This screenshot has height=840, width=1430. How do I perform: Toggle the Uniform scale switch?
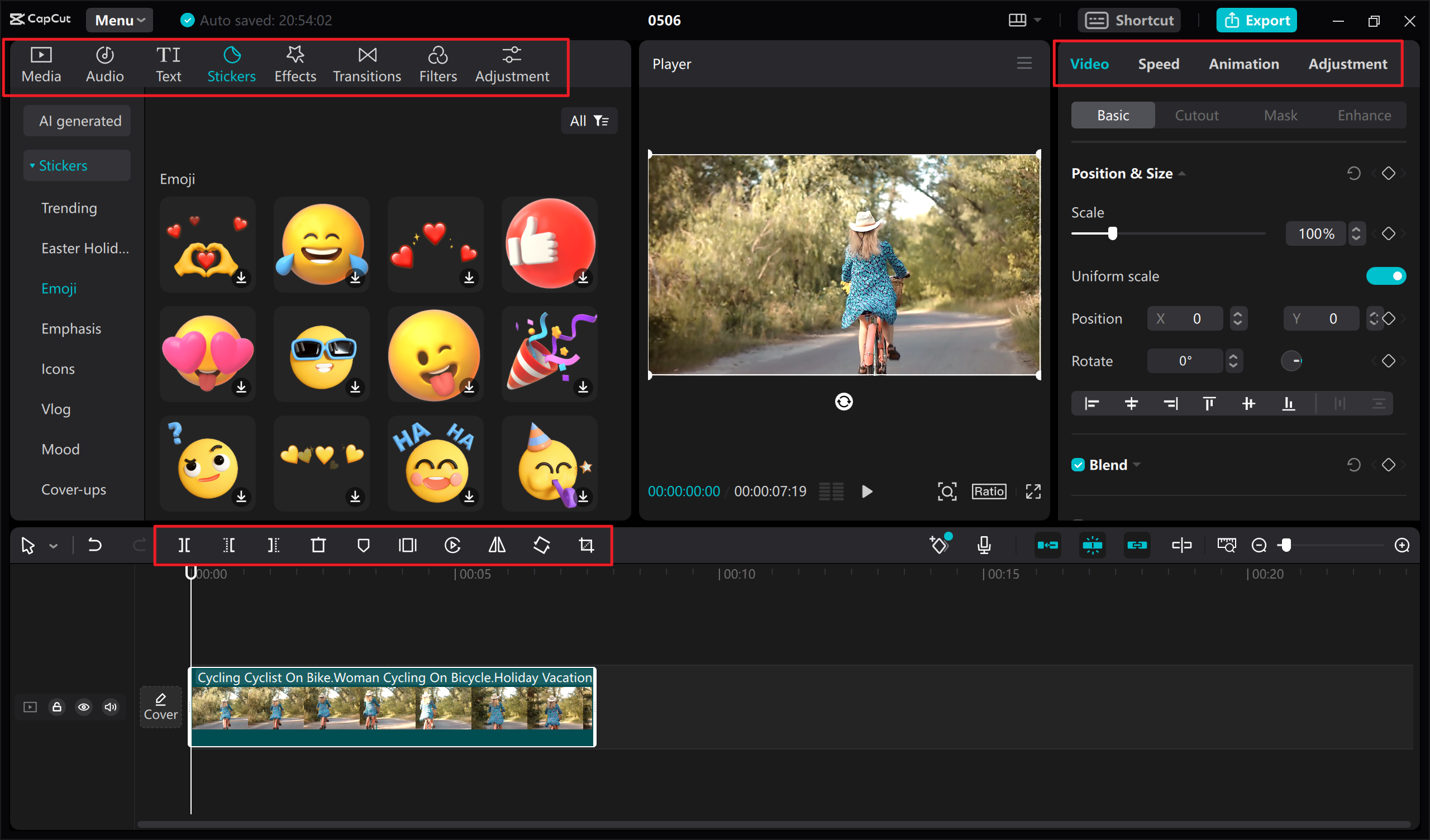[1385, 276]
